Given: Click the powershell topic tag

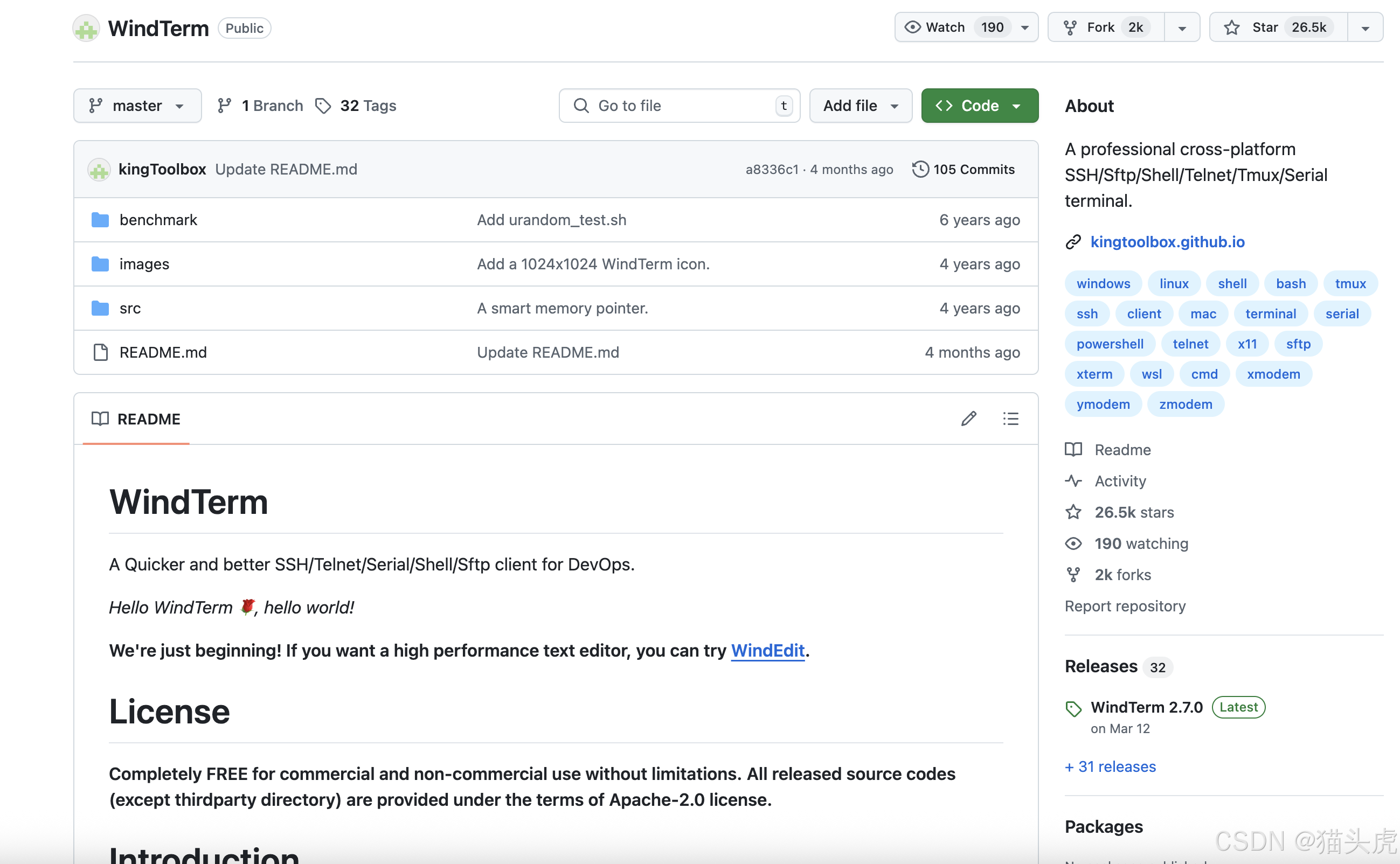Looking at the screenshot, I should (1109, 344).
